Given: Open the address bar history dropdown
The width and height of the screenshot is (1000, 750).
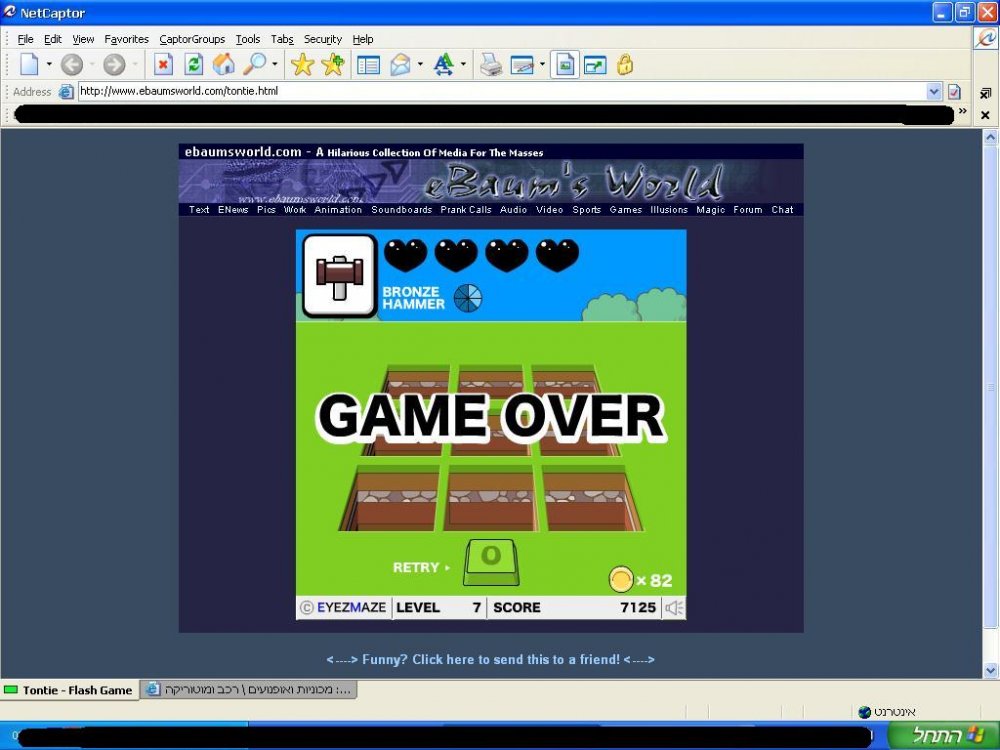Looking at the screenshot, I should [x=934, y=92].
